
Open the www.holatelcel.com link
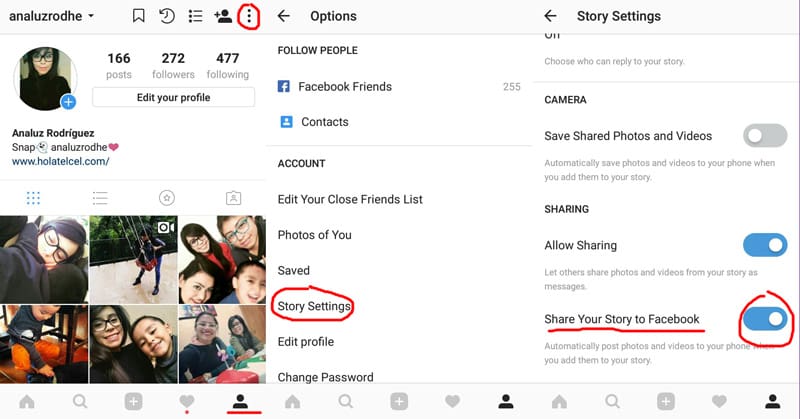[61, 161]
